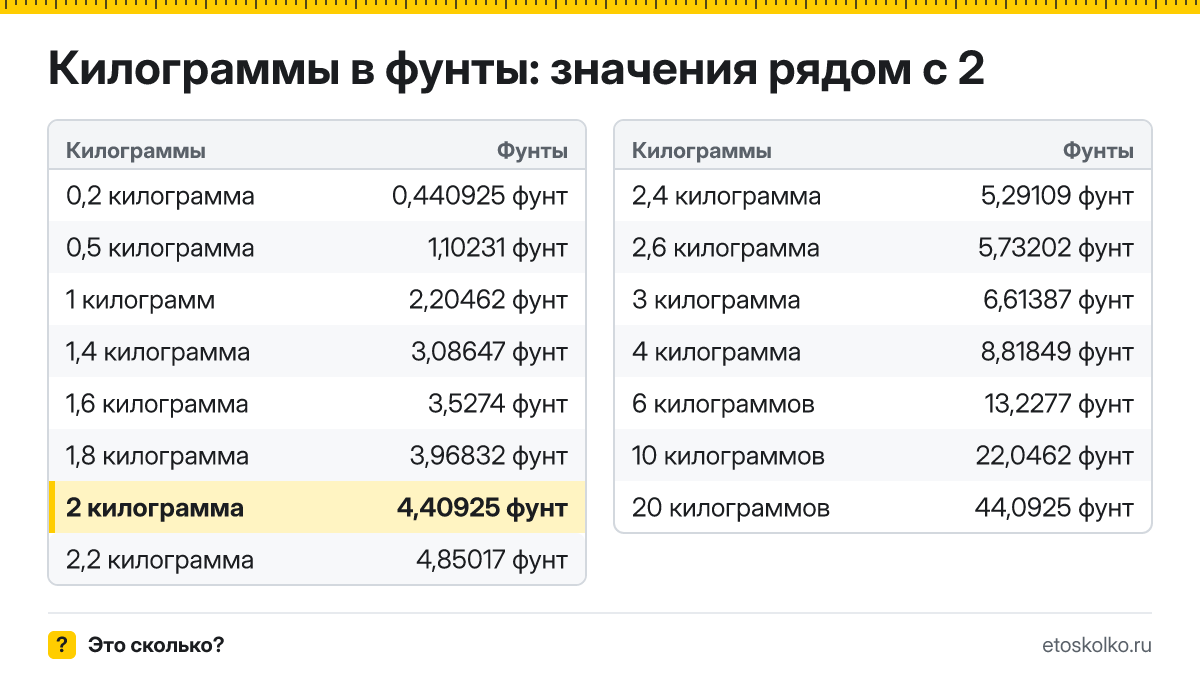This screenshot has height=677, width=1200.
Task: Select the '1 килограмм' cell
Action: pos(140,300)
